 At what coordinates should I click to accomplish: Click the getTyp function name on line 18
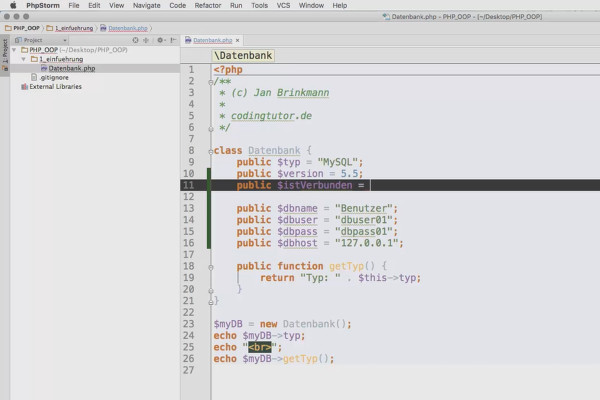tap(346, 266)
